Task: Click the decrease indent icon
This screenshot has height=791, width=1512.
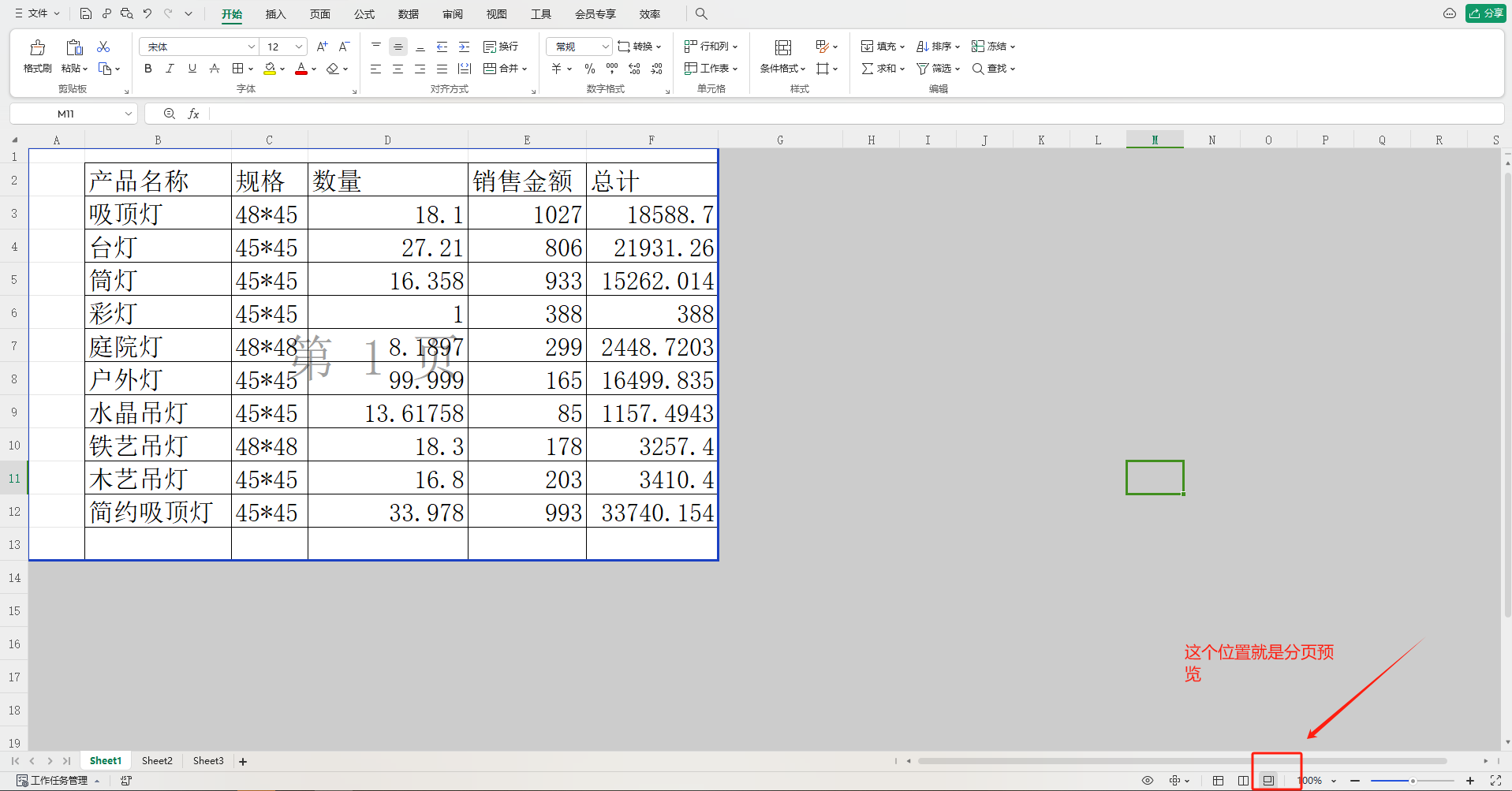Action: click(x=442, y=47)
